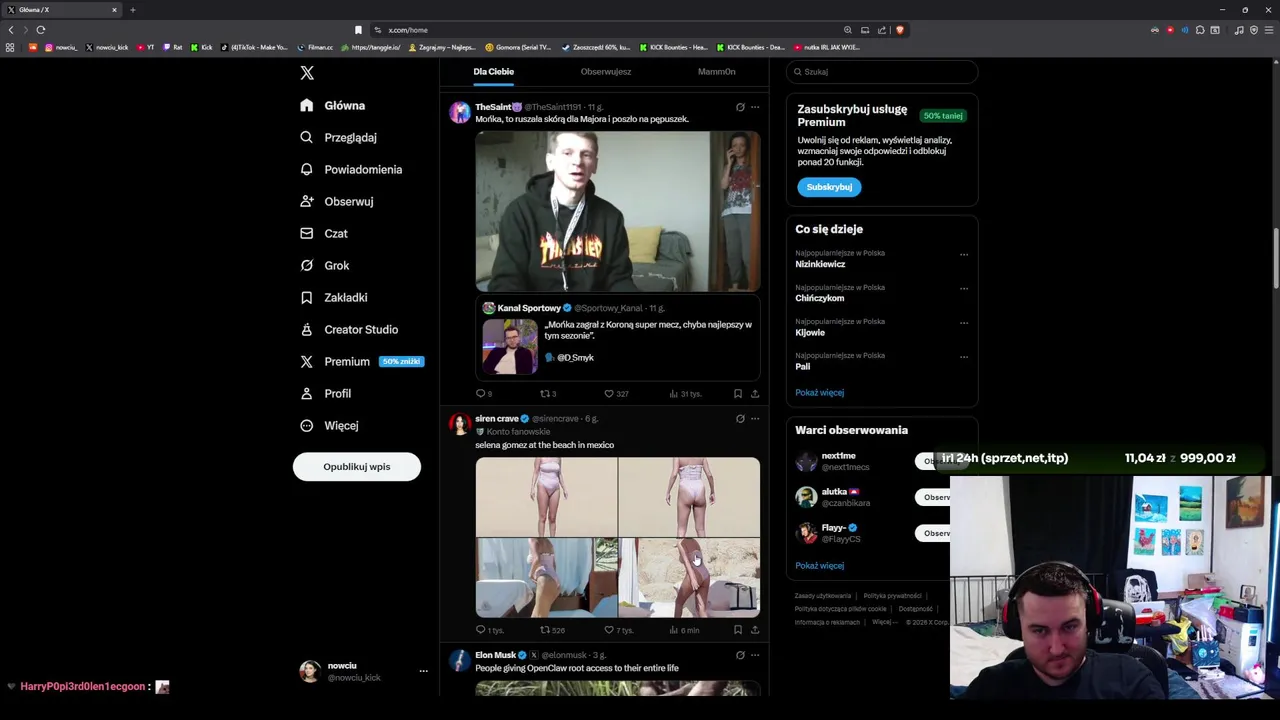Open Przeglądaj explore page
1280x720 pixels.
click(338, 137)
